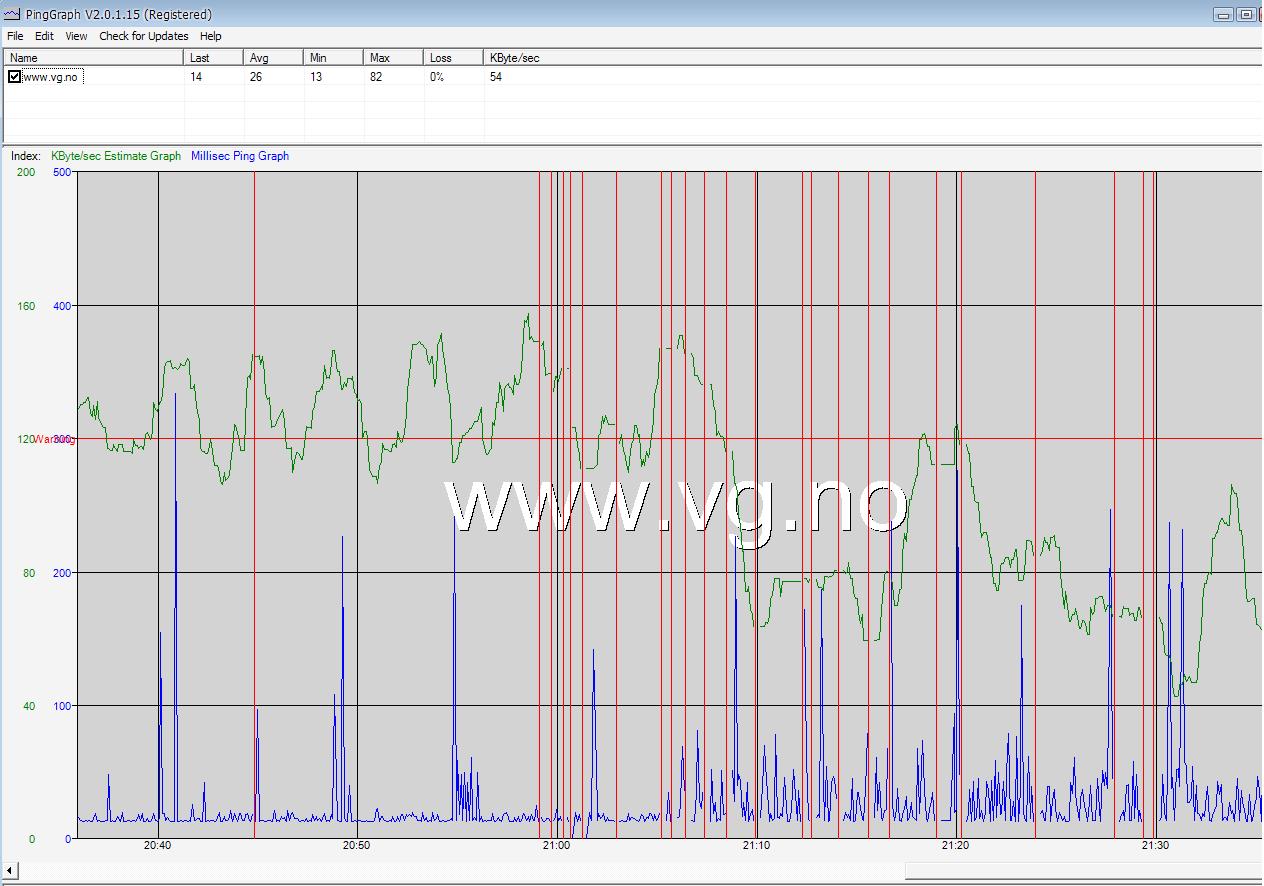Open the View menu
The height and width of the screenshot is (886, 1264).
[76, 36]
